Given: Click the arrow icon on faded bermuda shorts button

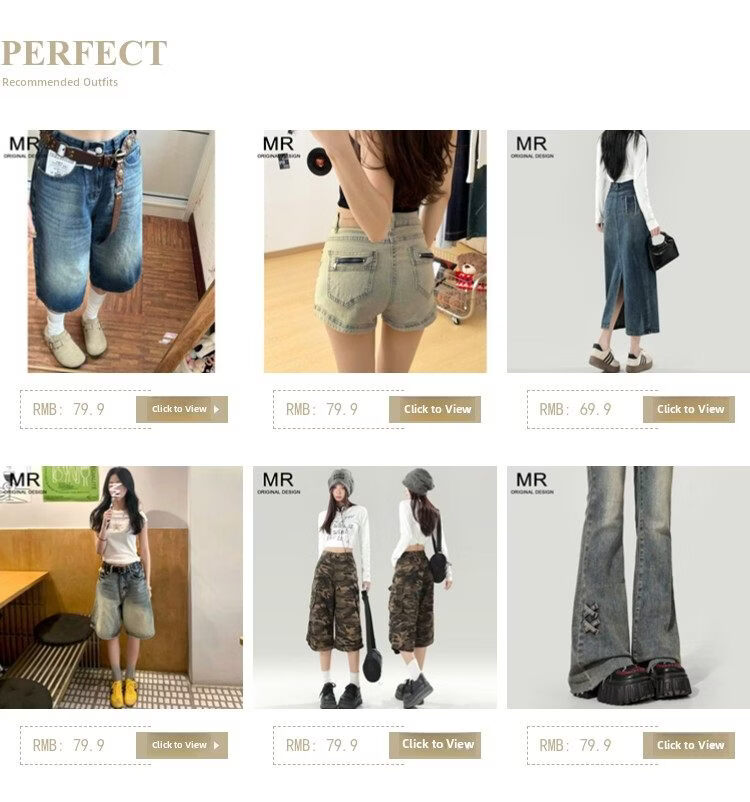Looking at the screenshot, I should [x=216, y=745].
